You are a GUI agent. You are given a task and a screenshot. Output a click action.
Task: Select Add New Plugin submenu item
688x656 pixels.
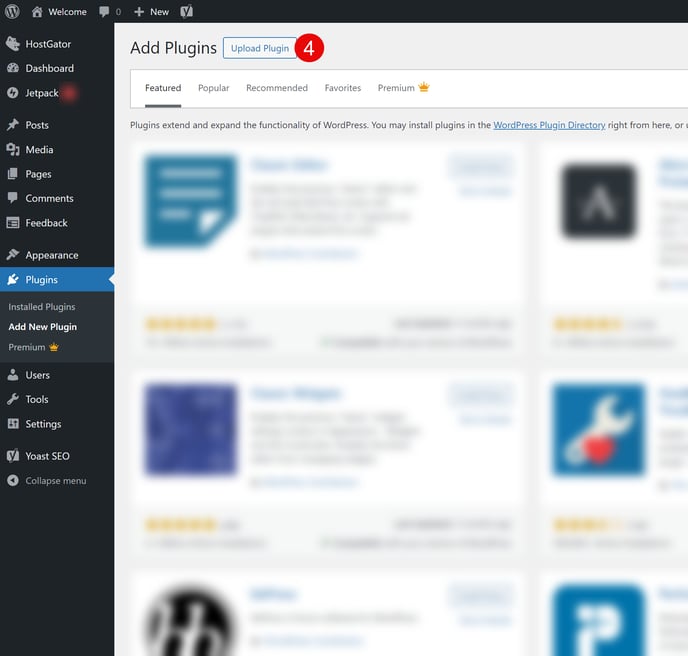point(43,327)
